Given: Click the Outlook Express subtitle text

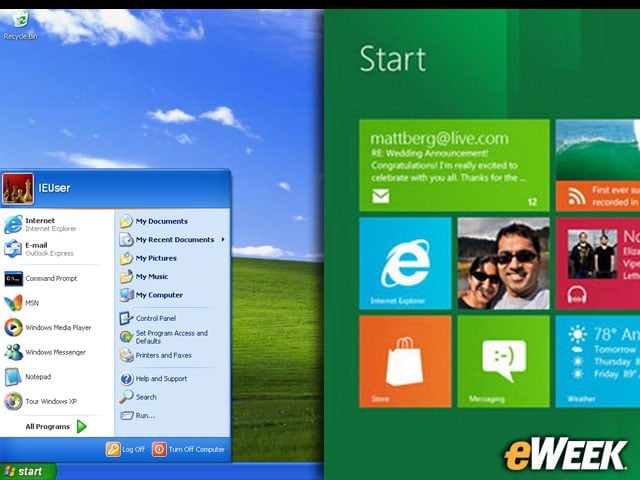Looking at the screenshot, I should pos(49,253).
